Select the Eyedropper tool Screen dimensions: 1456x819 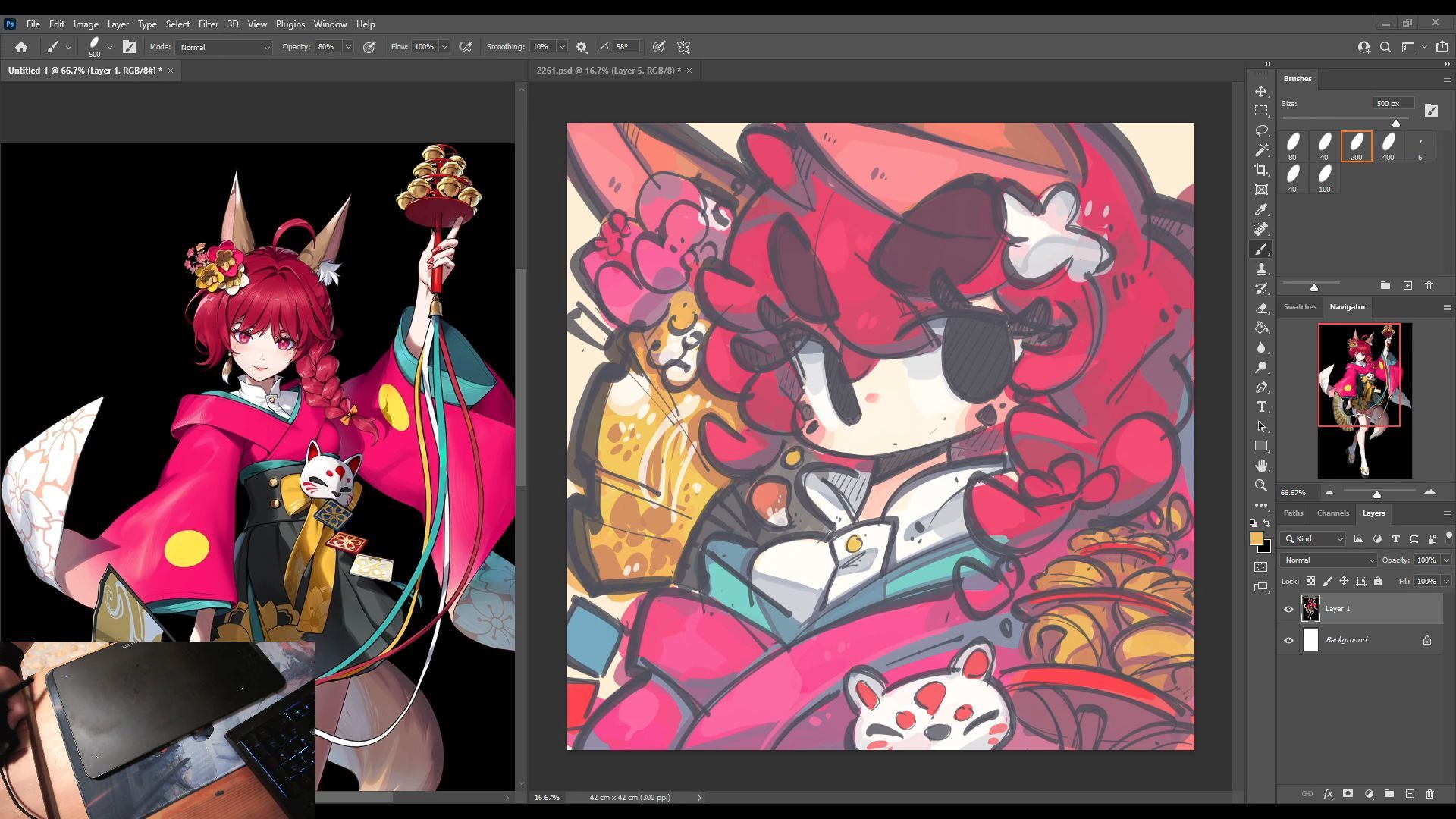tap(1261, 209)
